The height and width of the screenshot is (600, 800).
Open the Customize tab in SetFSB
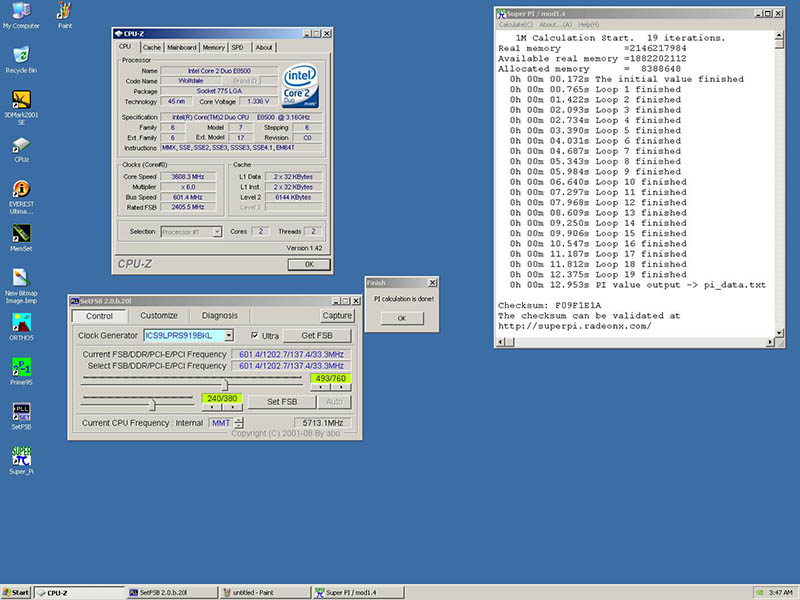[159, 316]
